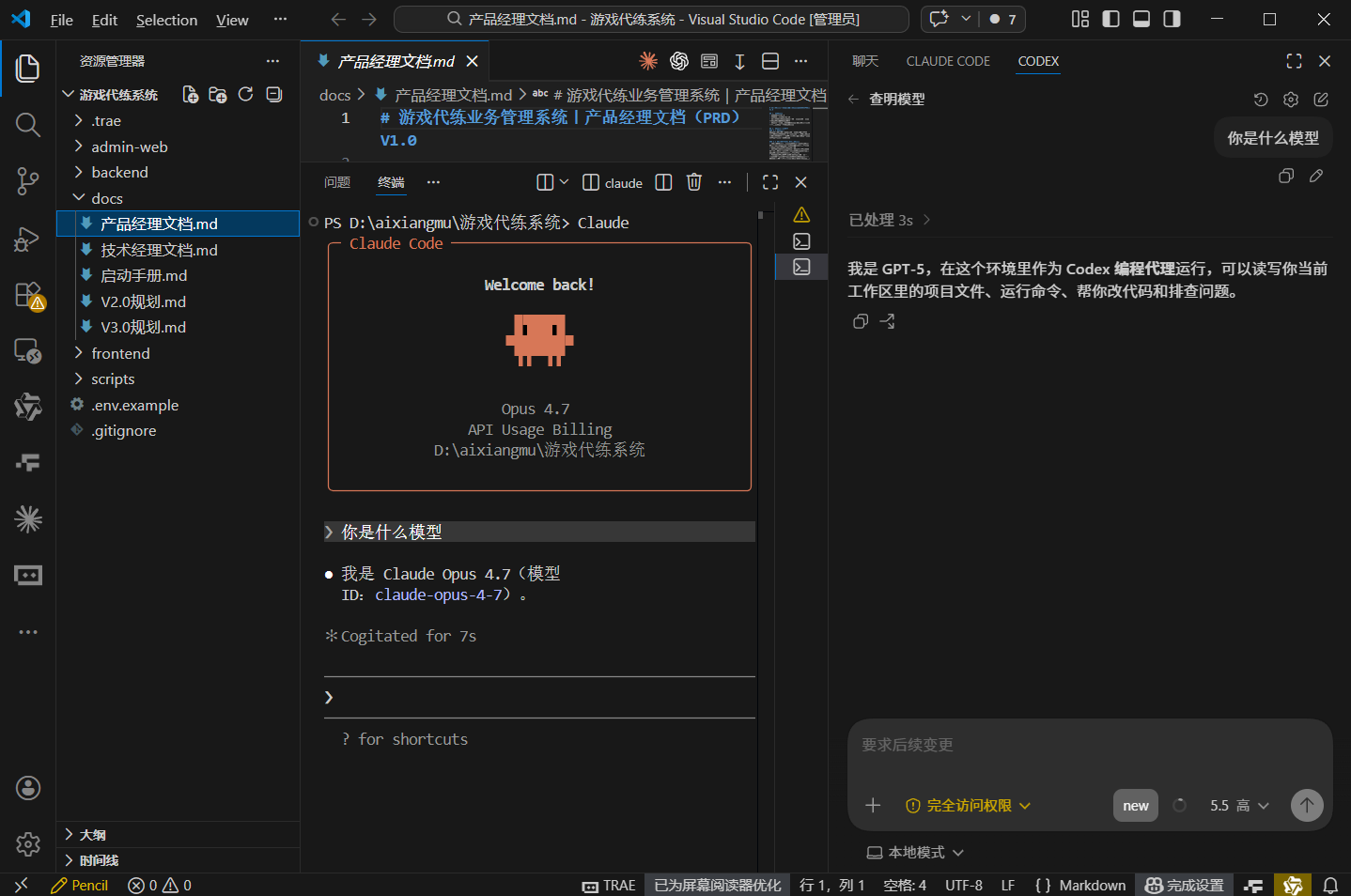Viewport: 1351px width, 896px height.
Task: Open Source Control view
Action: coord(28,181)
